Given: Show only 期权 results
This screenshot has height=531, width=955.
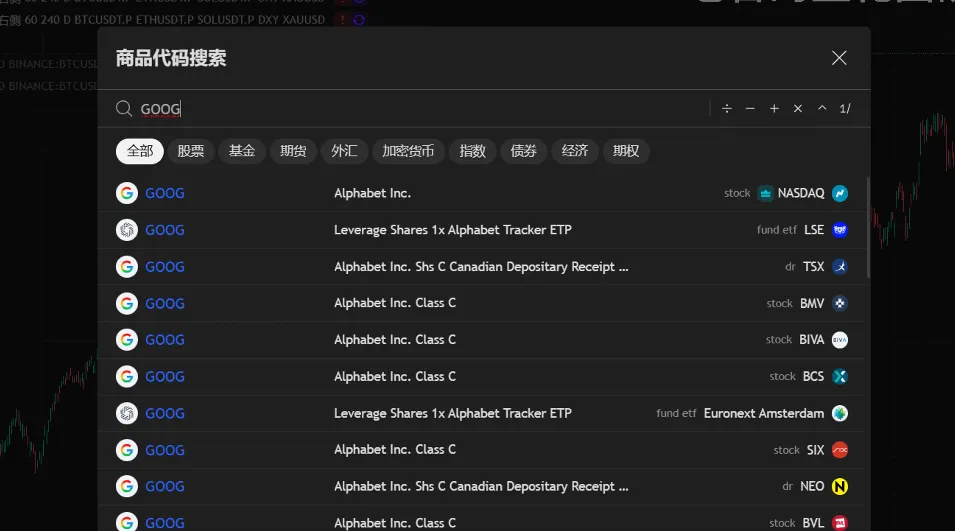Looking at the screenshot, I should coord(626,151).
